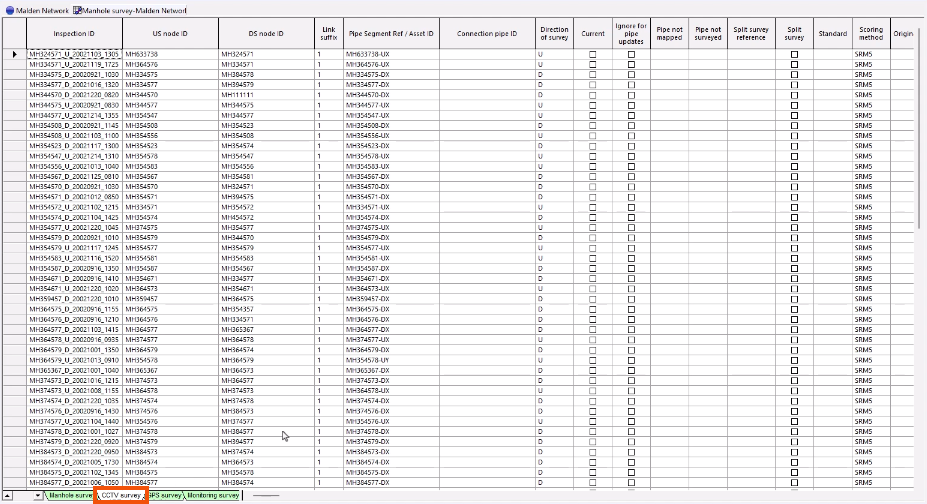This screenshot has width=927, height=504.
Task: Select the Direction of survey column header
Action: [x=554, y=33]
